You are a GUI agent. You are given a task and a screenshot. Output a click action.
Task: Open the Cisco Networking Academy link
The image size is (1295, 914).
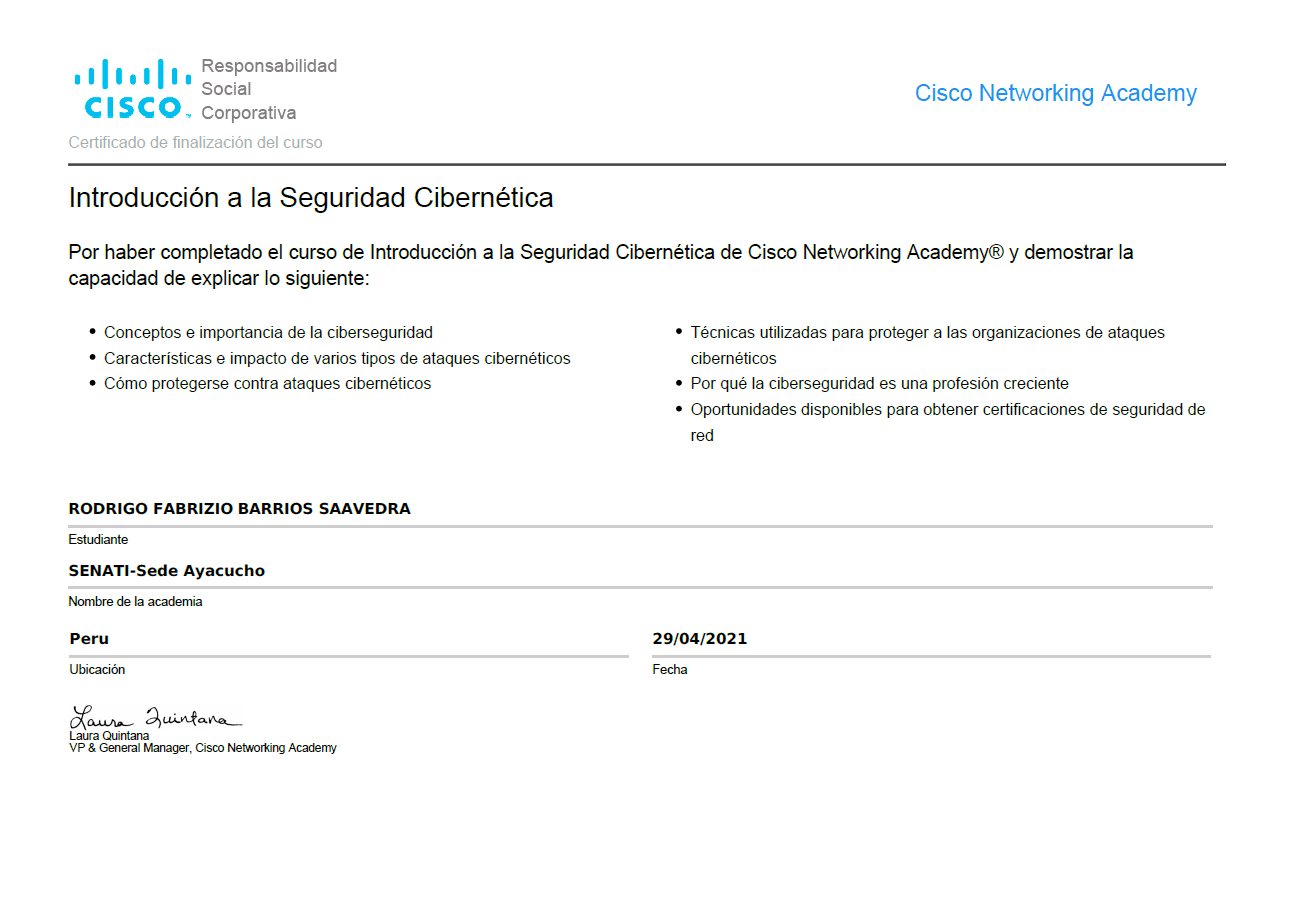point(1055,93)
